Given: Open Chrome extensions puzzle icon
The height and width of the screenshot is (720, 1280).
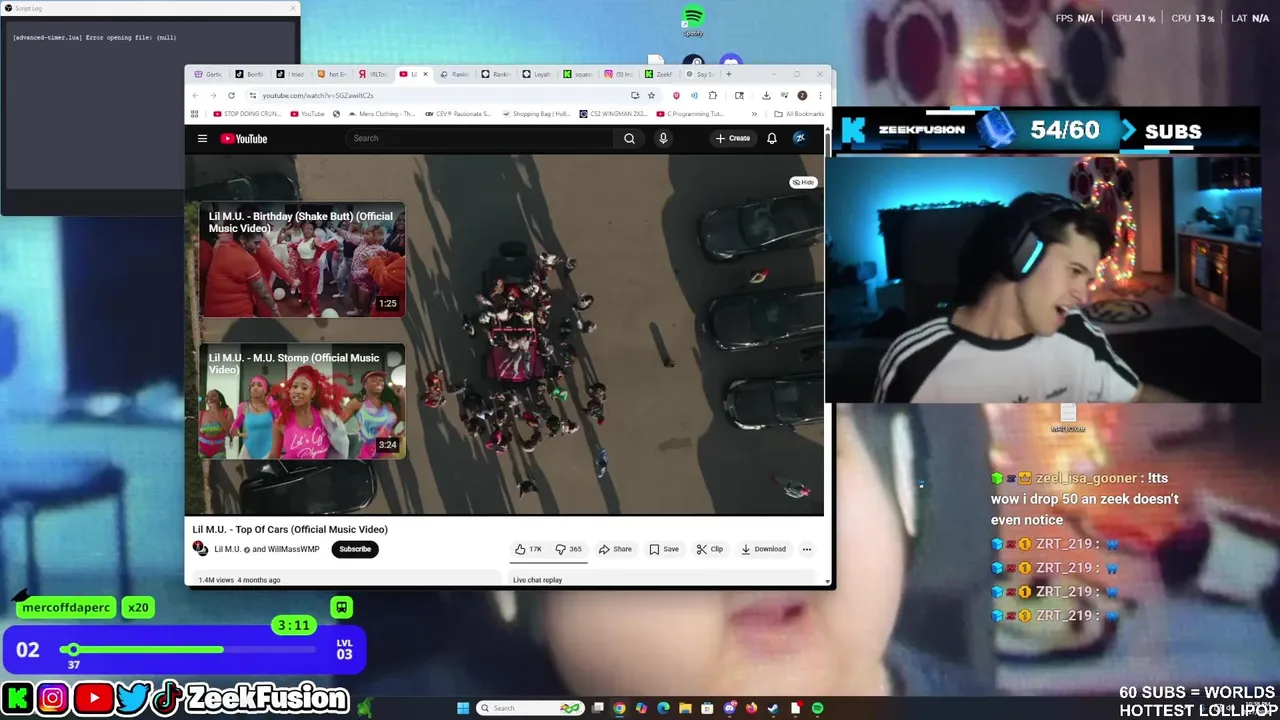Looking at the screenshot, I should pyautogui.click(x=713, y=95).
